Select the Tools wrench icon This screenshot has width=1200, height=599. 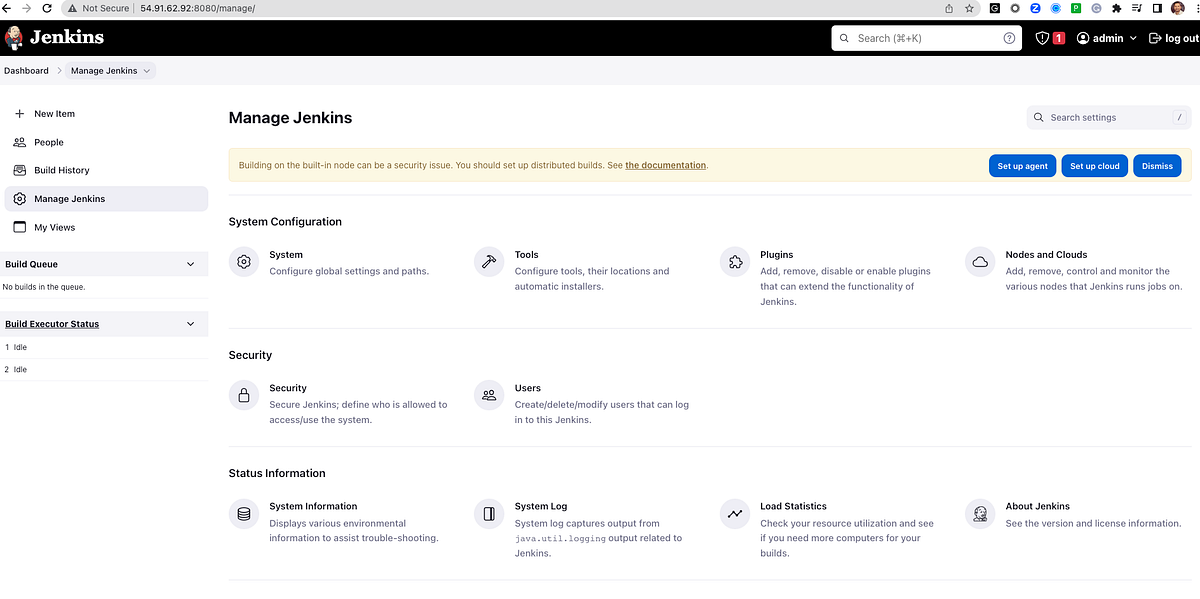(488, 261)
